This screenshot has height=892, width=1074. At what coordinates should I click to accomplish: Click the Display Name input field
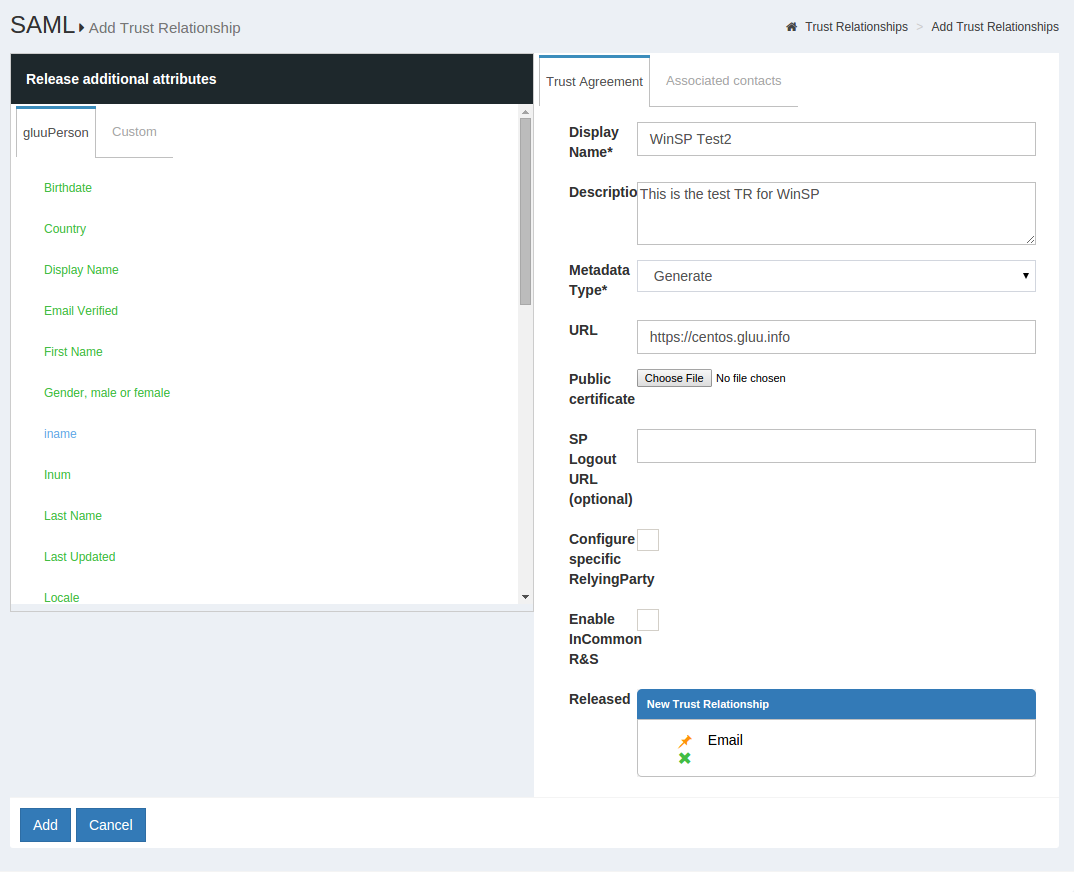click(836, 139)
